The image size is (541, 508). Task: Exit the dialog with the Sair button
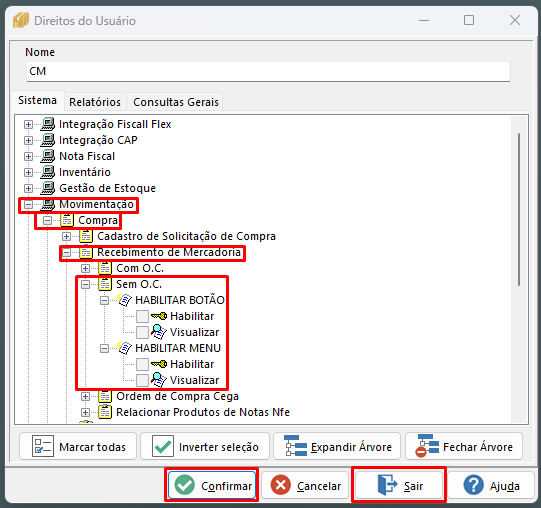pos(399,485)
